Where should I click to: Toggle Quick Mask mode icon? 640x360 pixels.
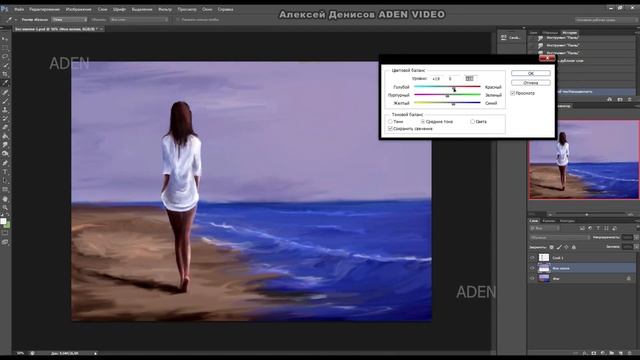tap(5, 233)
